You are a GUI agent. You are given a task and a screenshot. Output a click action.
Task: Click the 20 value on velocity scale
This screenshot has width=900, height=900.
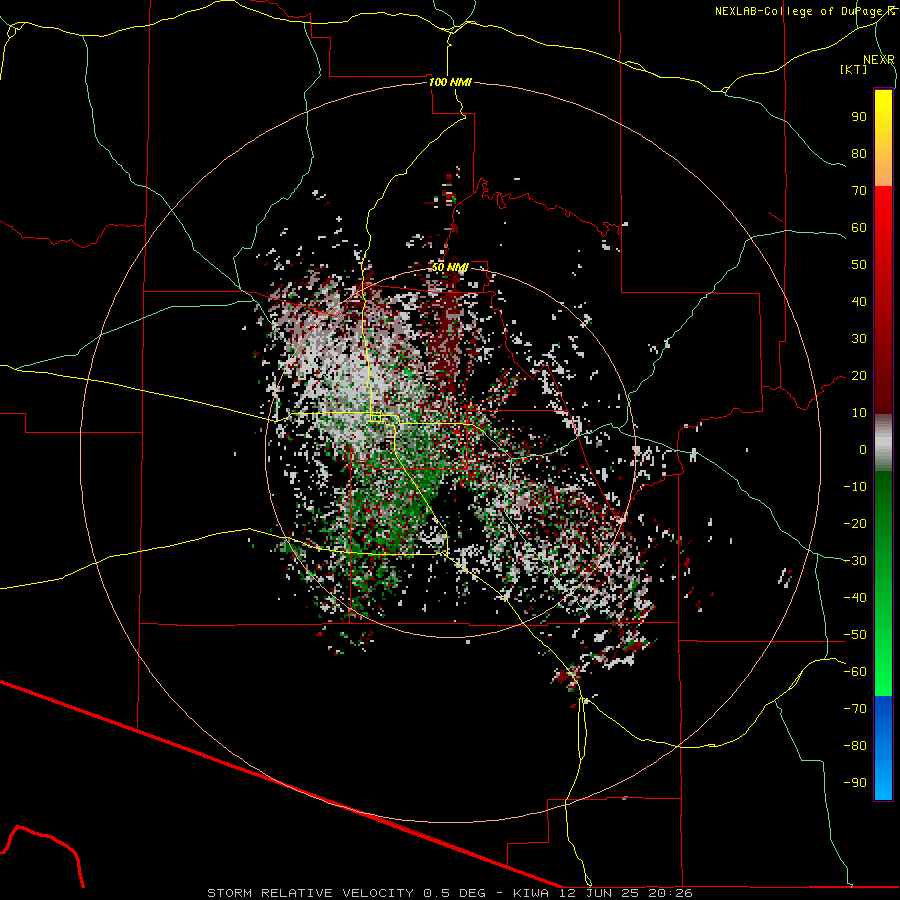click(x=859, y=375)
